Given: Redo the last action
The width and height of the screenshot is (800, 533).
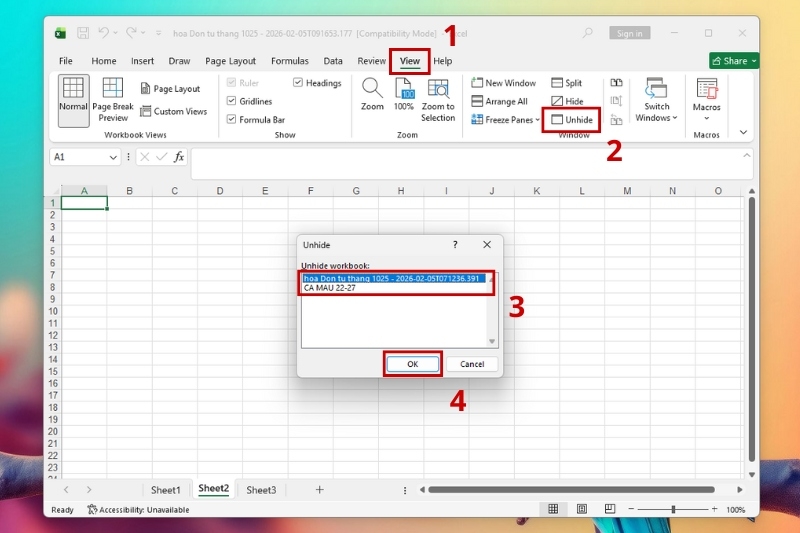Looking at the screenshot, I should pos(131,33).
